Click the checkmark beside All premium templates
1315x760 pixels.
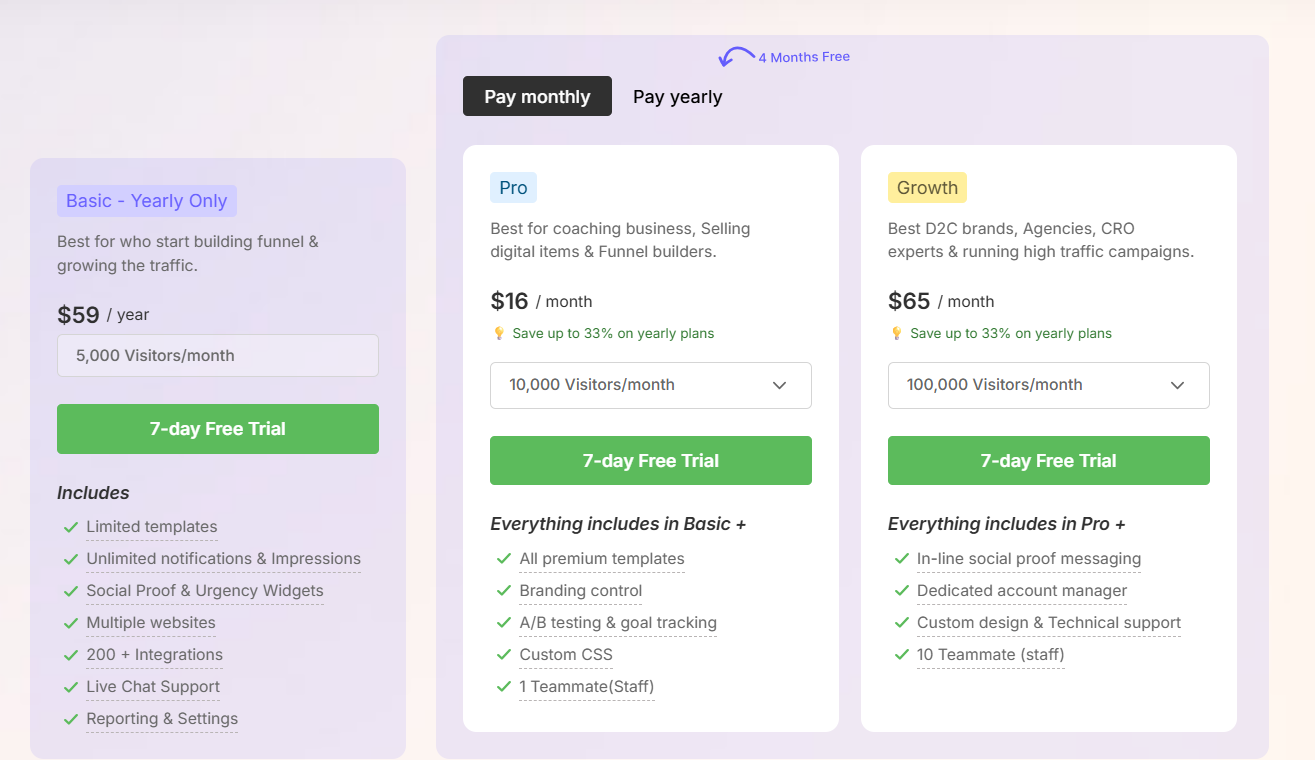503,559
